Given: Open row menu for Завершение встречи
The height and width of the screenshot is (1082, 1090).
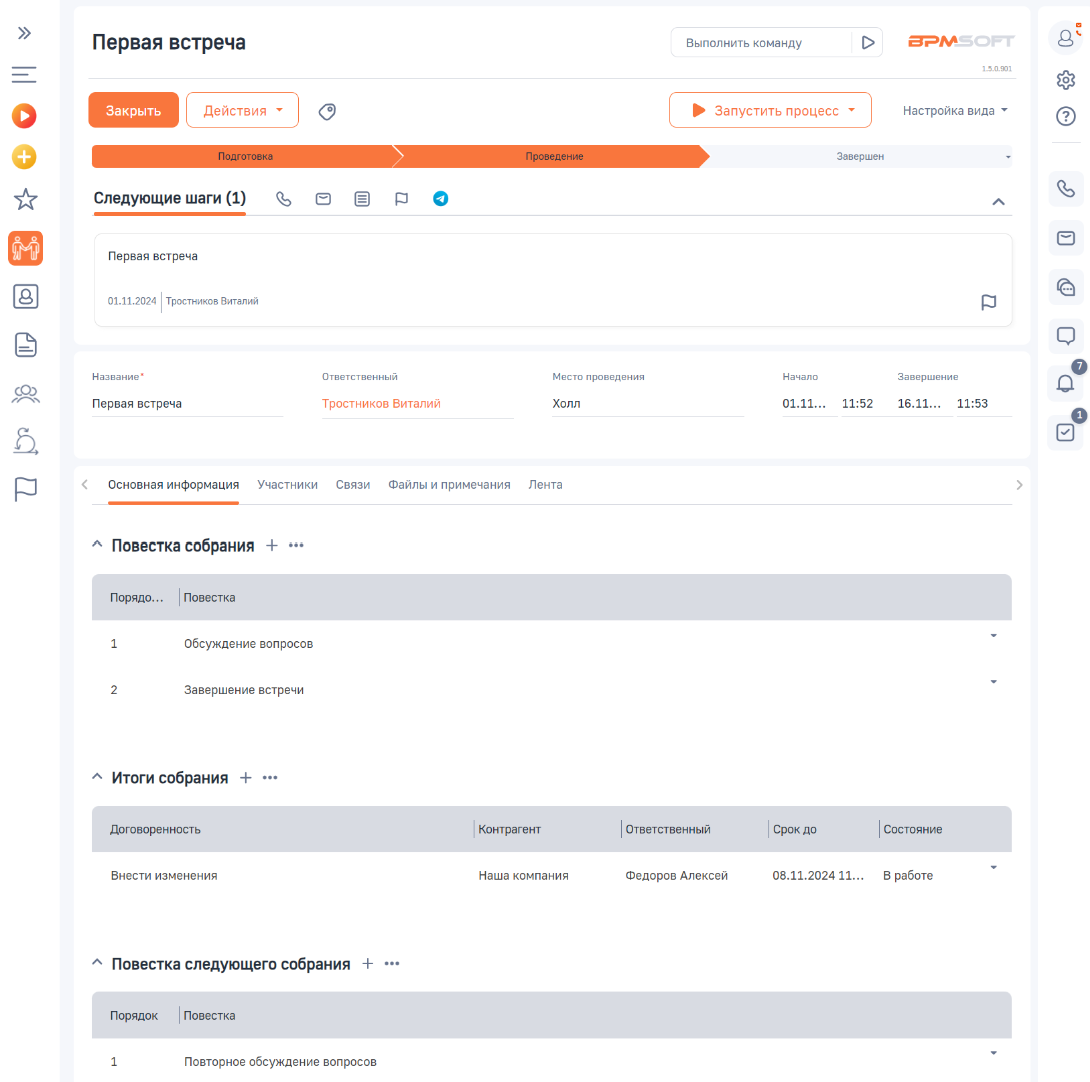Looking at the screenshot, I should click(993, 681).
